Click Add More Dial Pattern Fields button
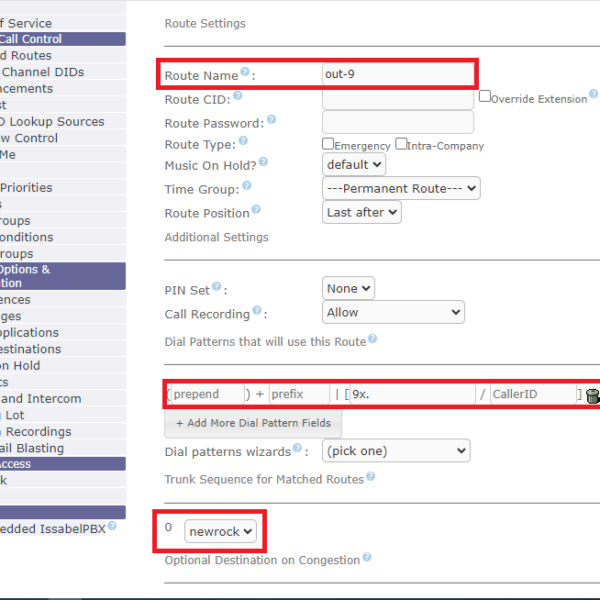 [x=253, y=423]
